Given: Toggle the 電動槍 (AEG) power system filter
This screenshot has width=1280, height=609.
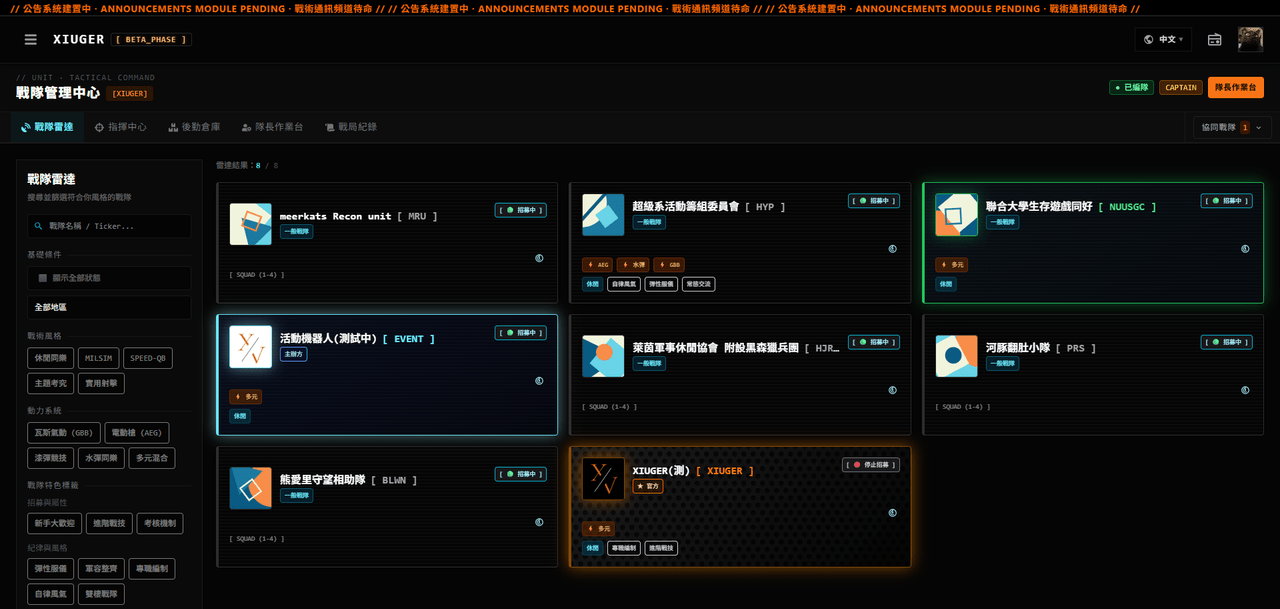Looking at the screenshot, I should (137, 433).
